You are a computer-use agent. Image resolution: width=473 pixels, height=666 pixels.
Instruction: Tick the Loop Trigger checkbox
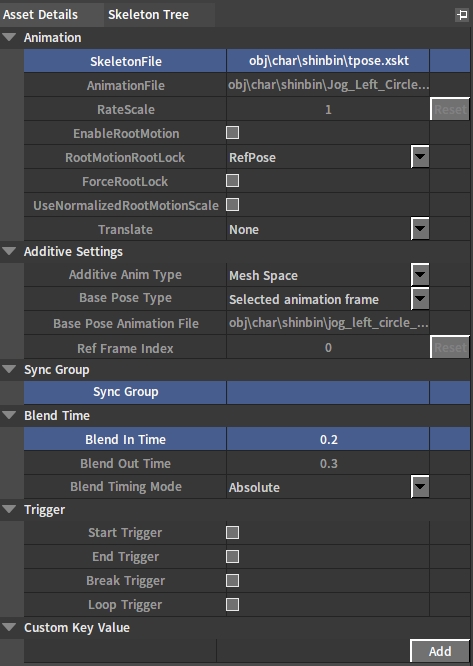click(x=232, y=604)
